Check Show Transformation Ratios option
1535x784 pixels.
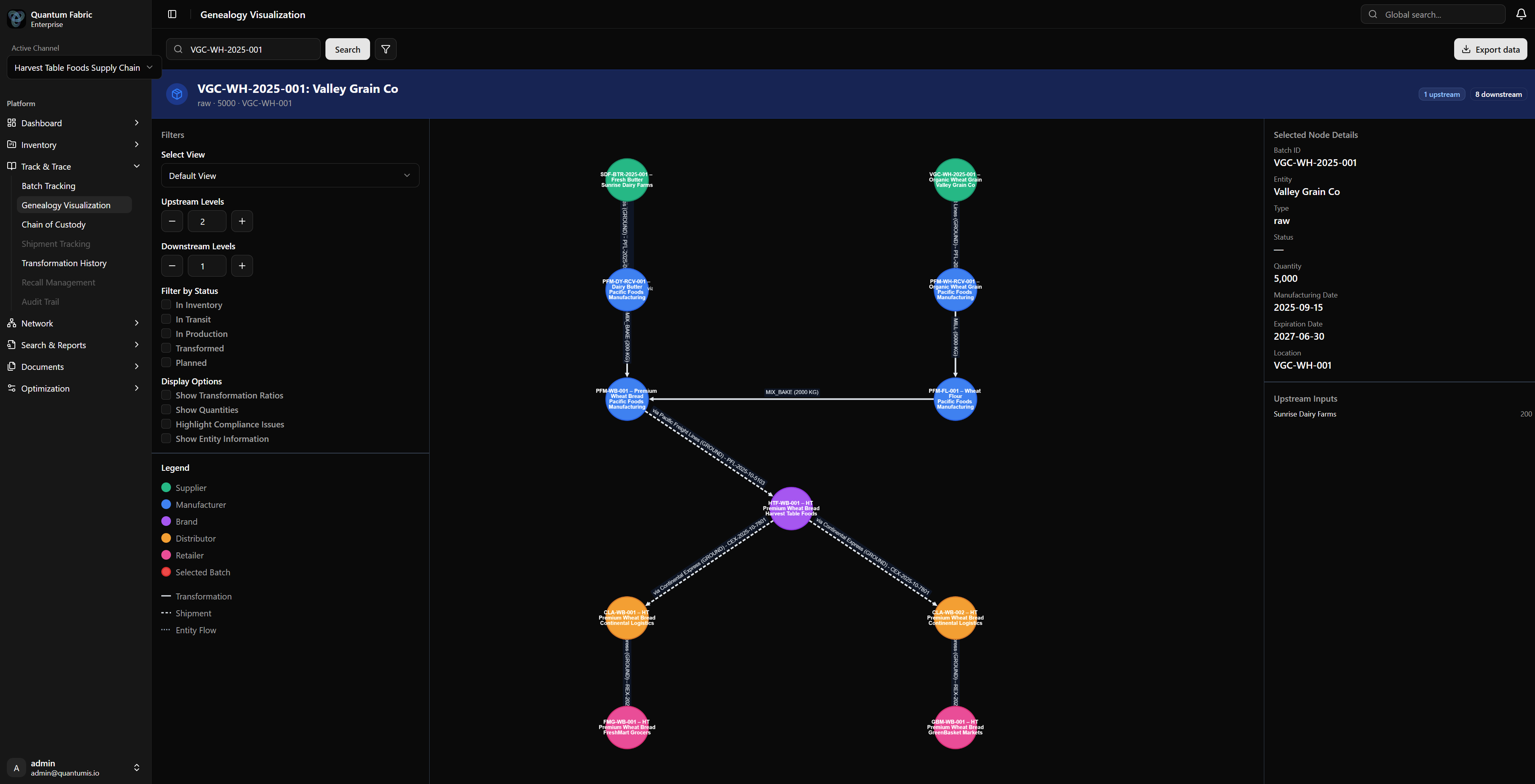click(x=166, y=394)
